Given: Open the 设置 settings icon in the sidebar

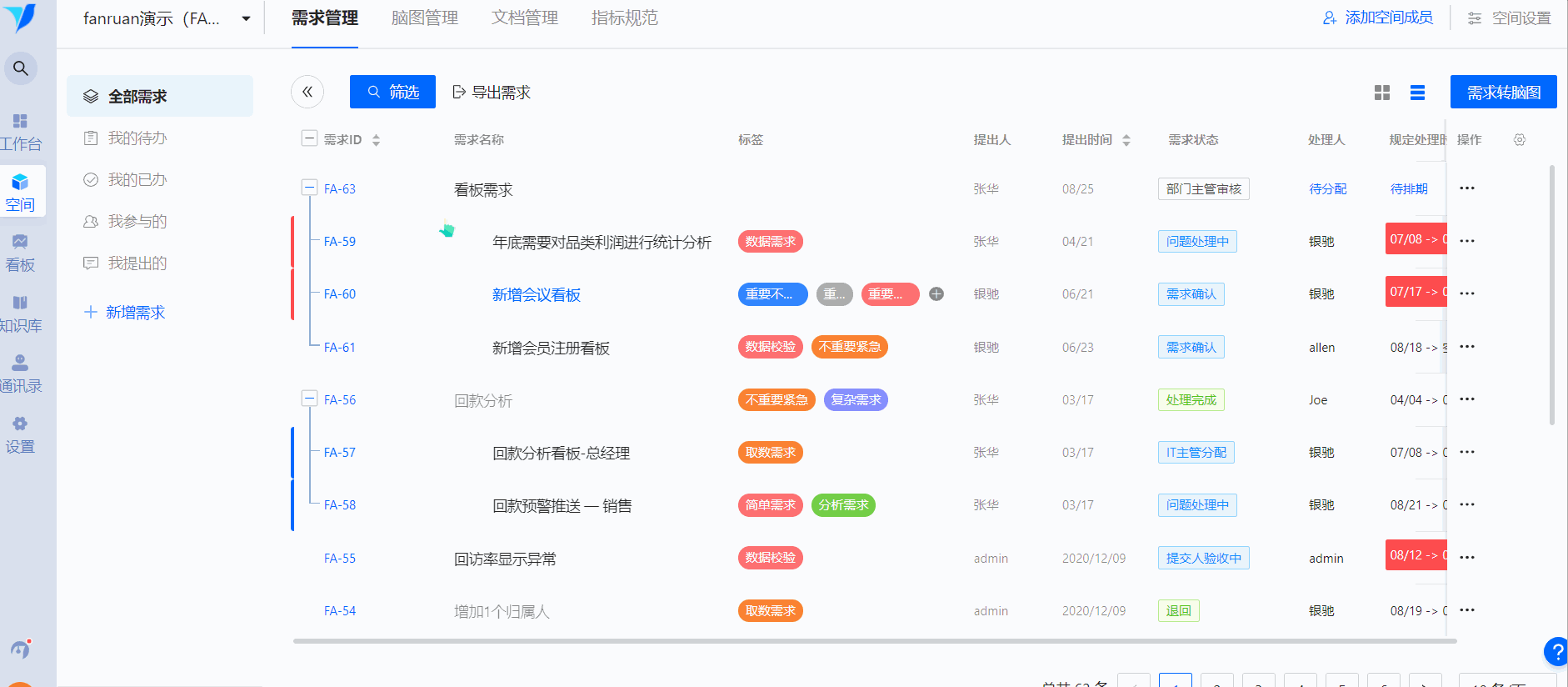Looking at the screenshot, I should [21, 435].
